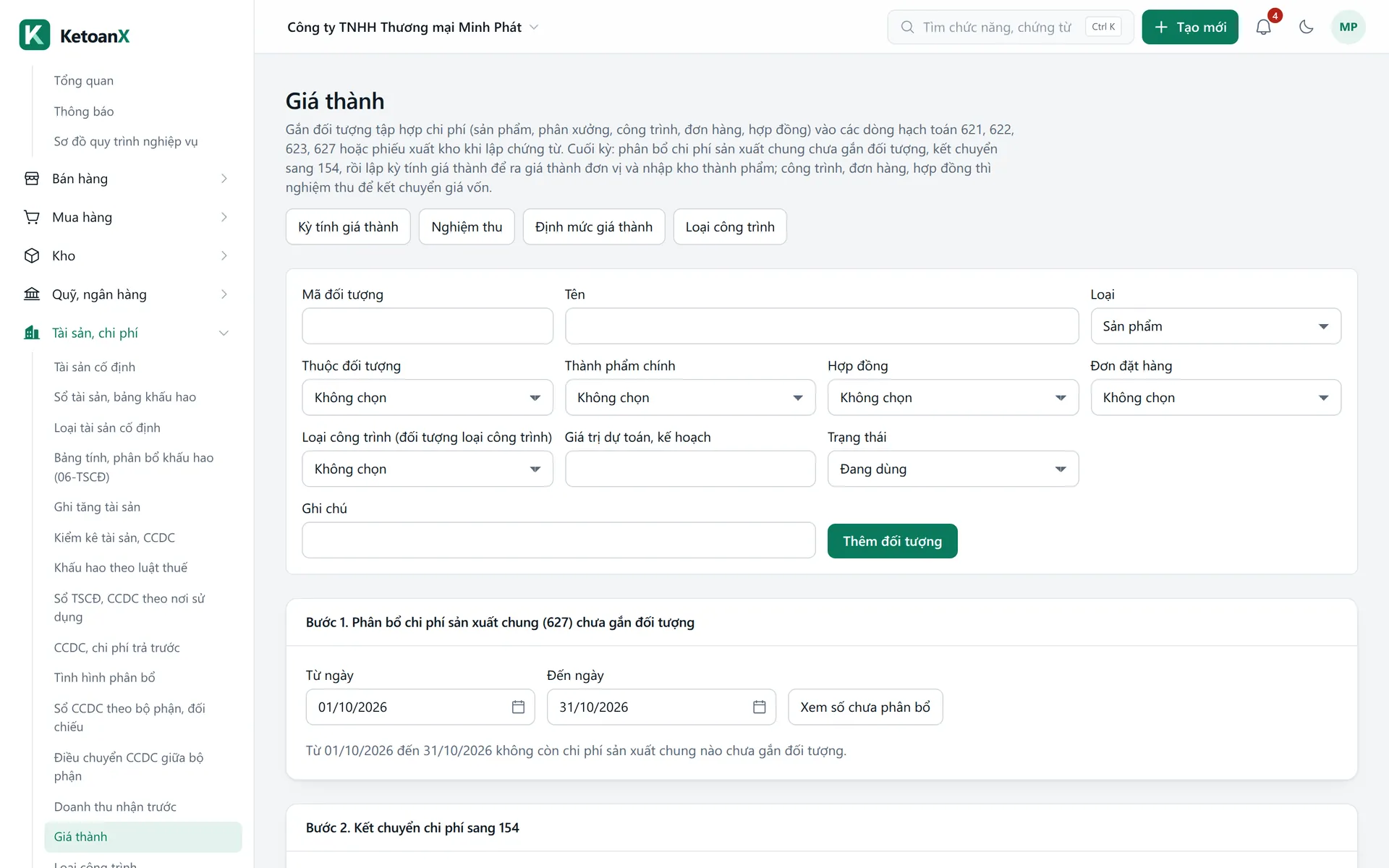Viewport: 1389px width, 868px height.
Task: Focus the Ghi chú input field
Action: (558, 540)
